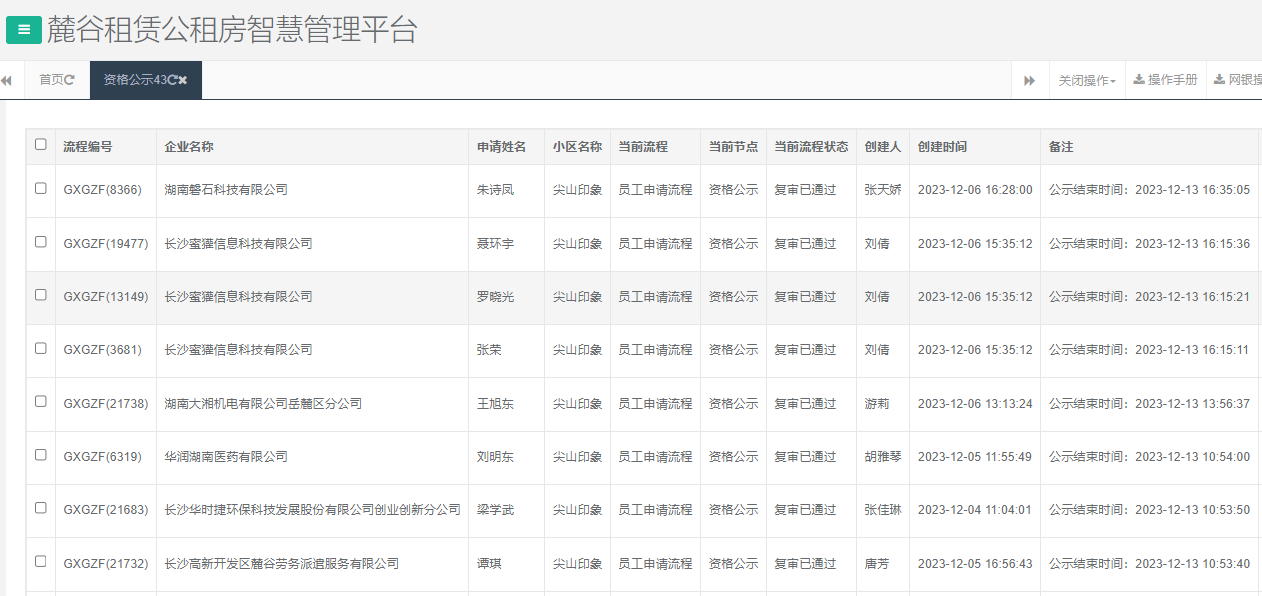Image resolution: width=1262 pixels, height=596 pixels.
Task: Check the checkbox for 华润湖南医药有限公司 row
Action: pyautogui.click(x=40, y=456)
